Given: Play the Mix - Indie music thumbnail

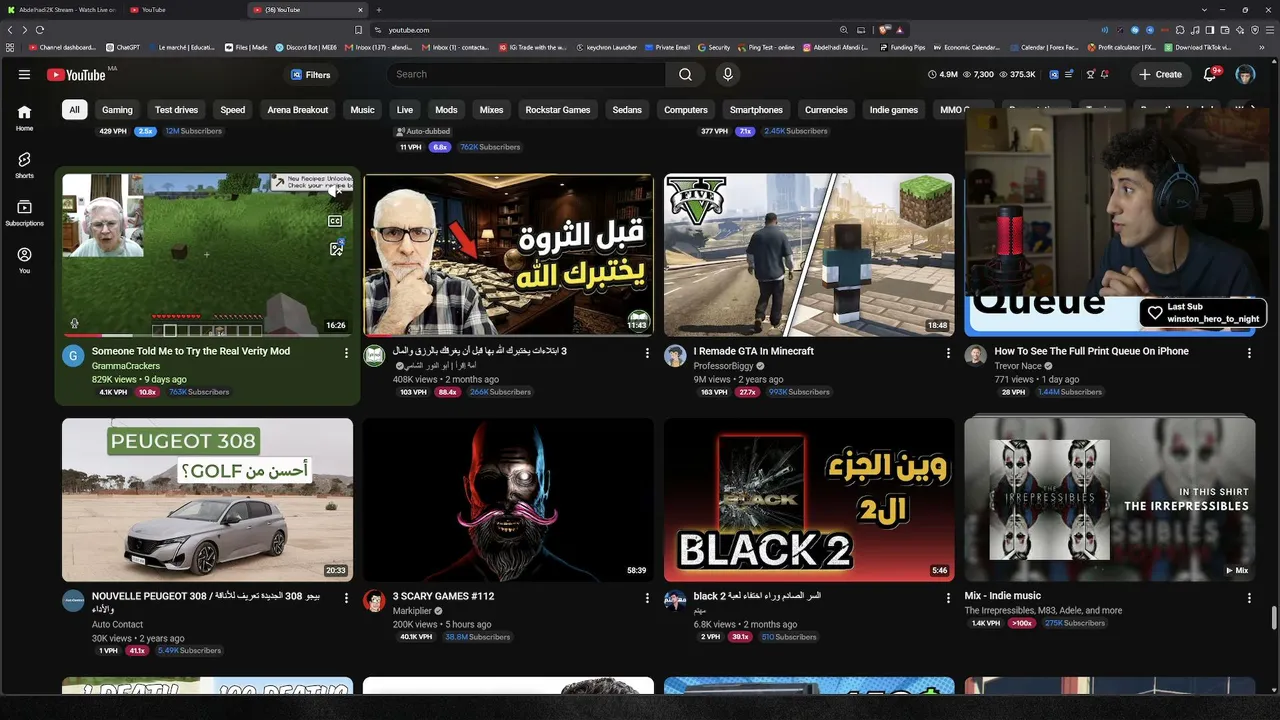Looking at the screenshot, I should coord(1110,500).
